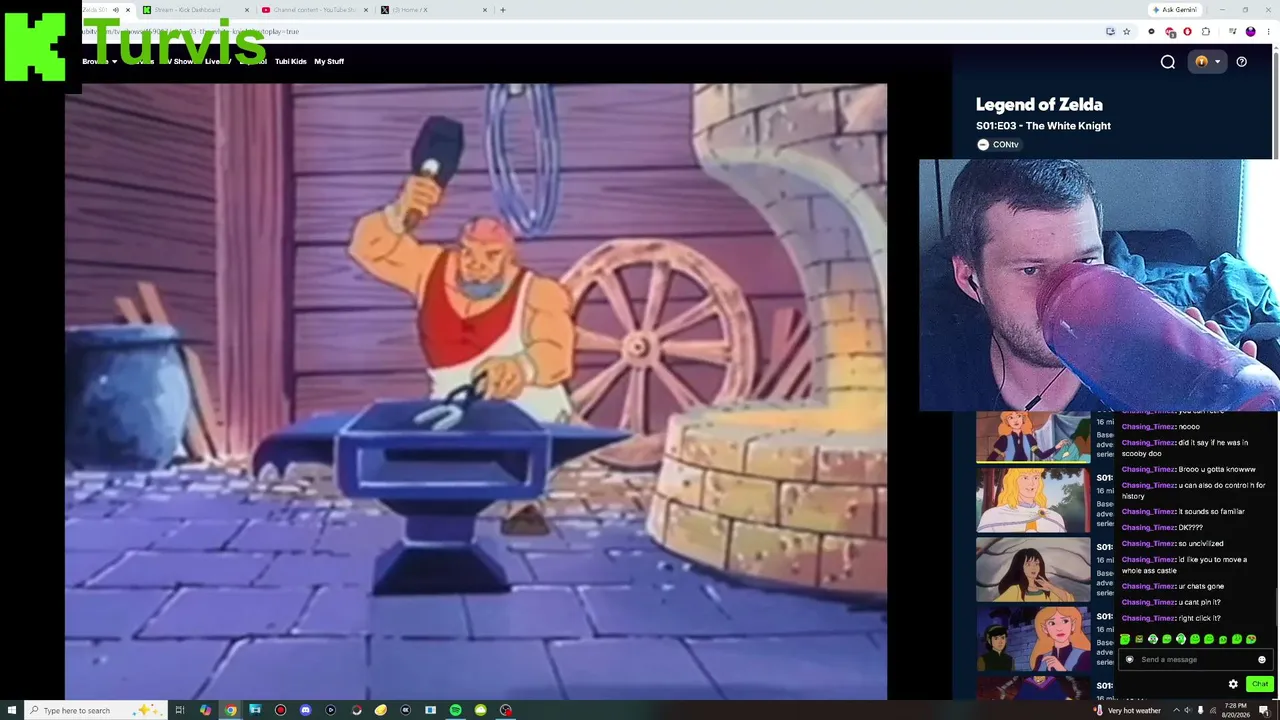Click the blacksmith cartoon video player

pos(476,391)
